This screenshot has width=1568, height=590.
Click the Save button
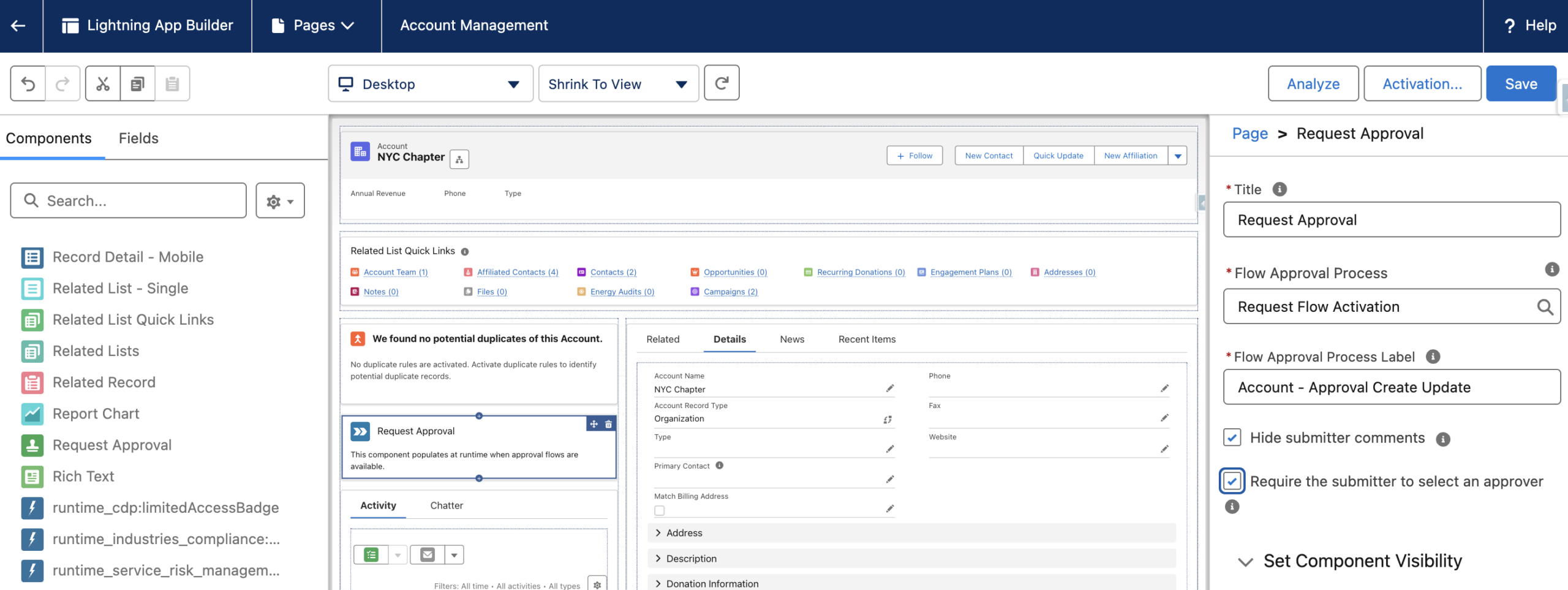coord(1521,83)
